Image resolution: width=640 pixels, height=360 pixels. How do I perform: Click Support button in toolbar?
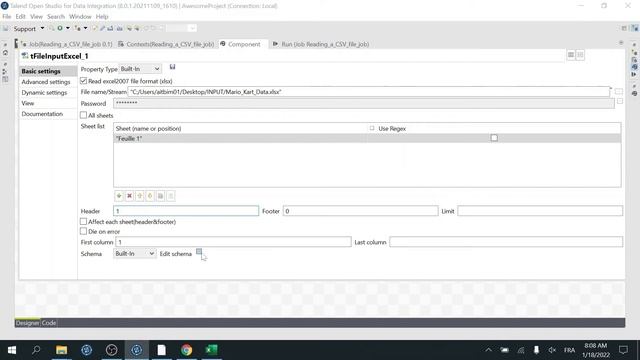25,29
